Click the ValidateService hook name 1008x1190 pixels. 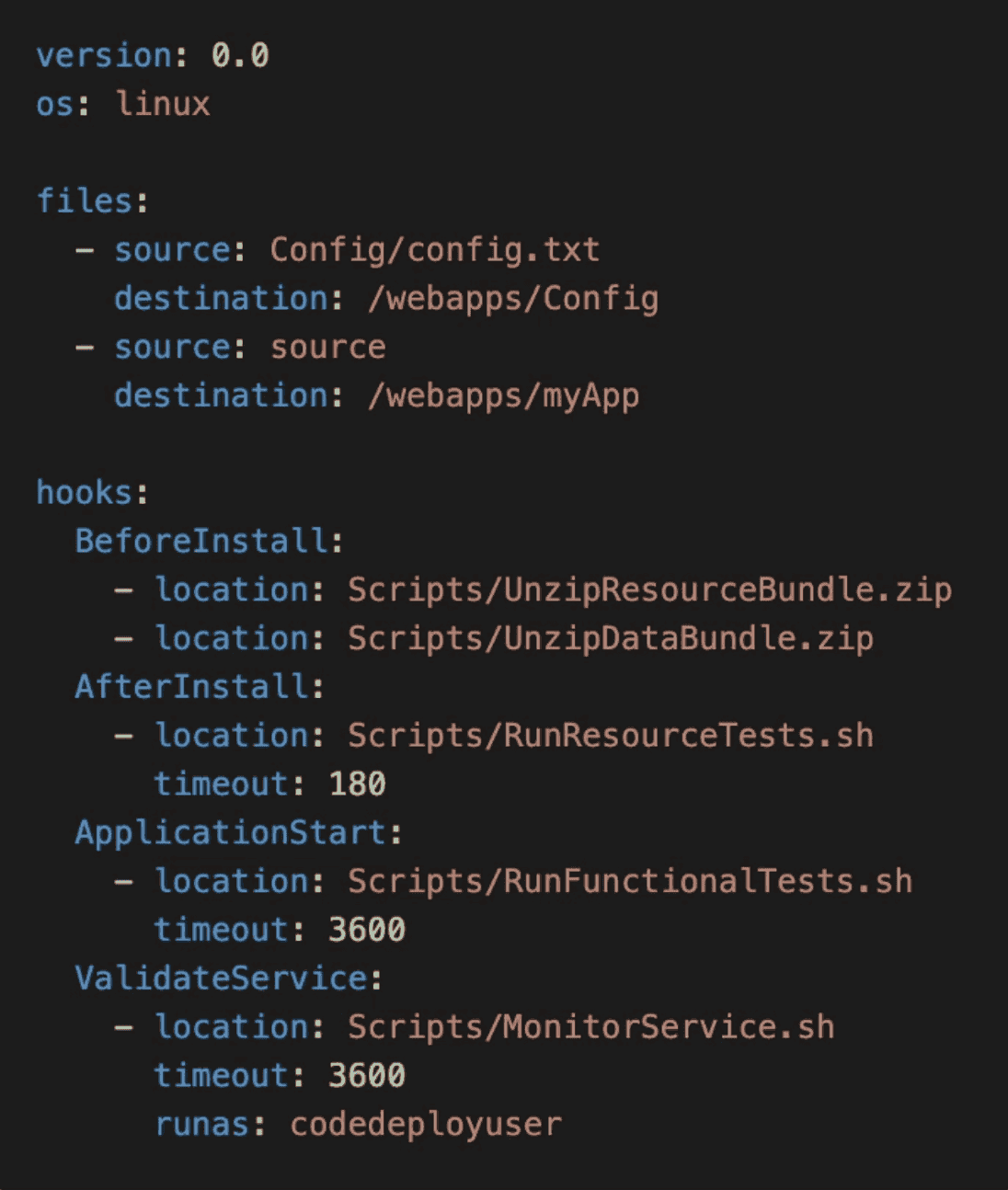pyautogui.click(x=222, y=978)
